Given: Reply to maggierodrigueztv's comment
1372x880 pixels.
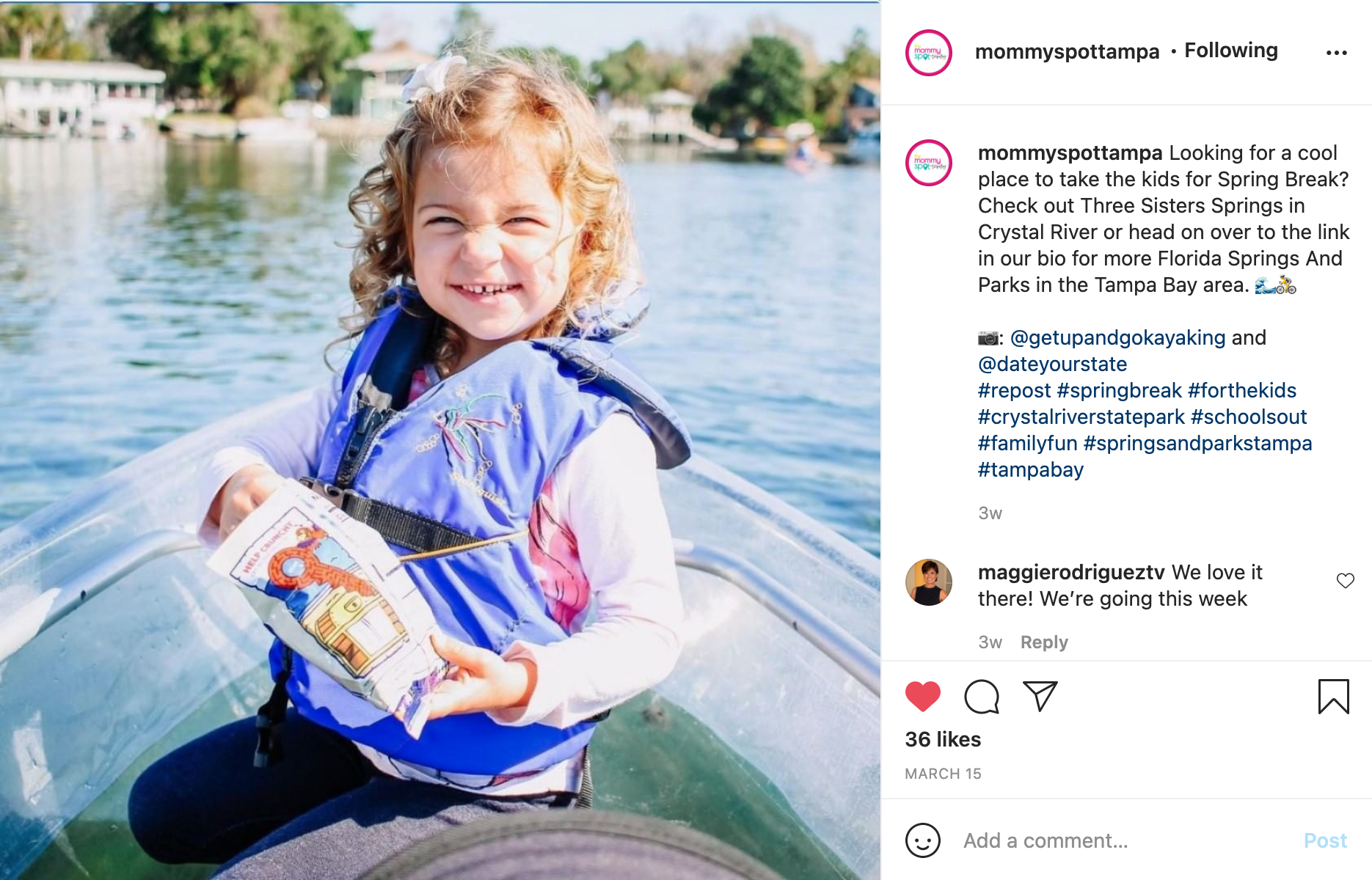Looking at the screenshot, I should click(x=1043, y=642).
